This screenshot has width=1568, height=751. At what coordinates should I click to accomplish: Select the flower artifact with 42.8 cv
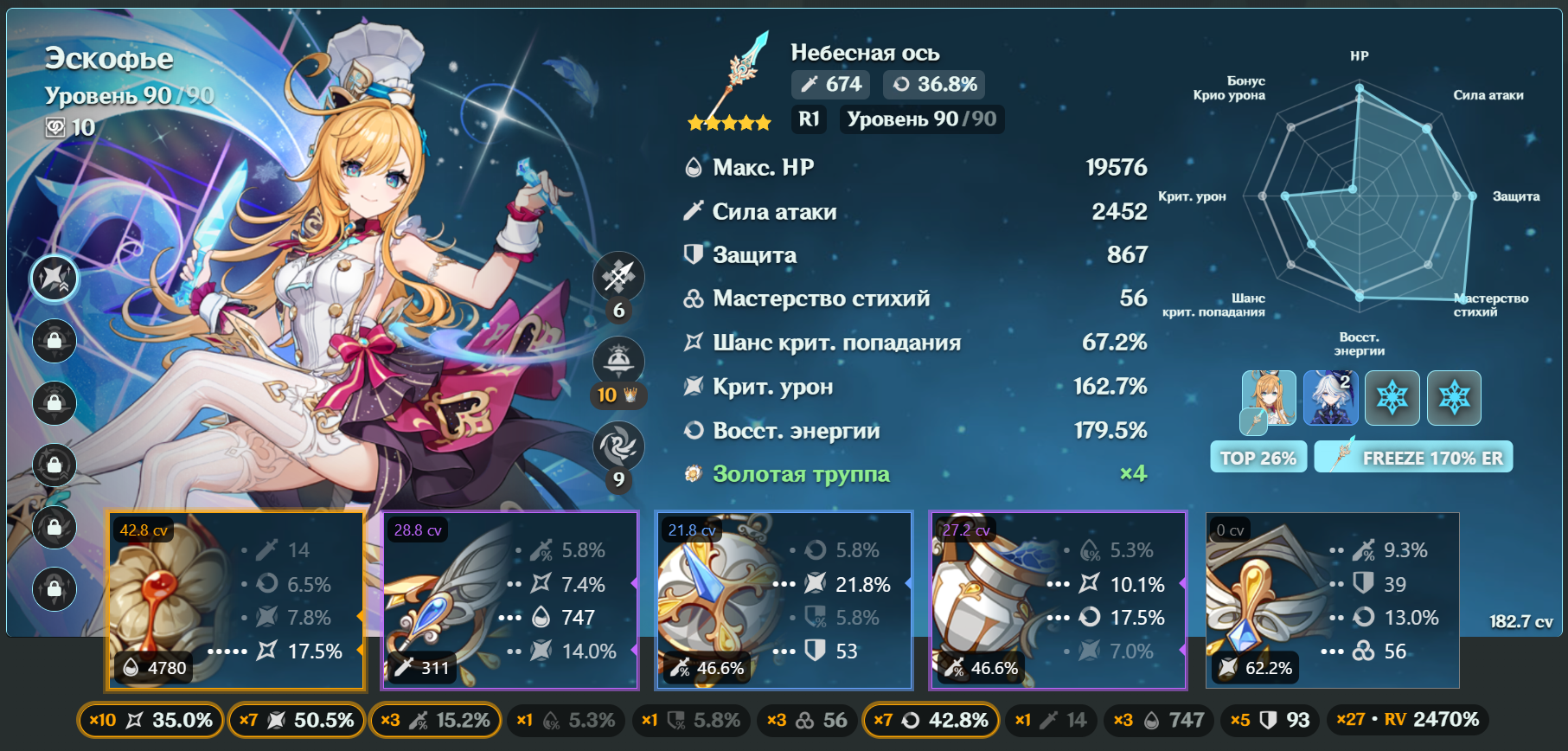(x=236, y=601)
